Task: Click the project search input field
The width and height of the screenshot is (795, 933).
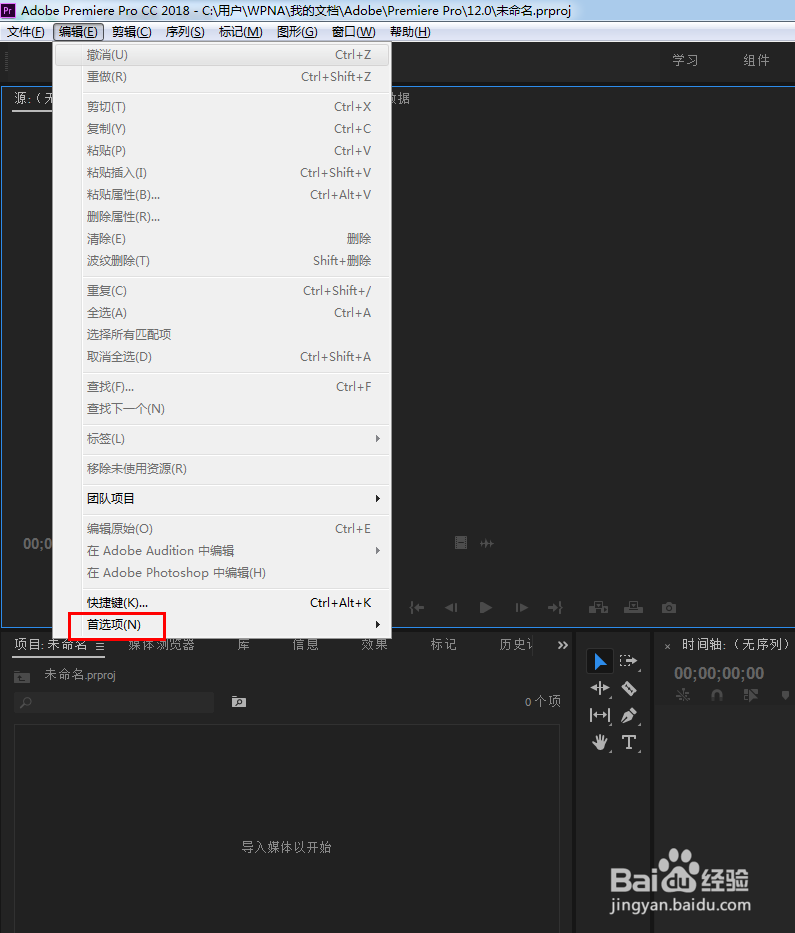Action: (x=114, y=702)
